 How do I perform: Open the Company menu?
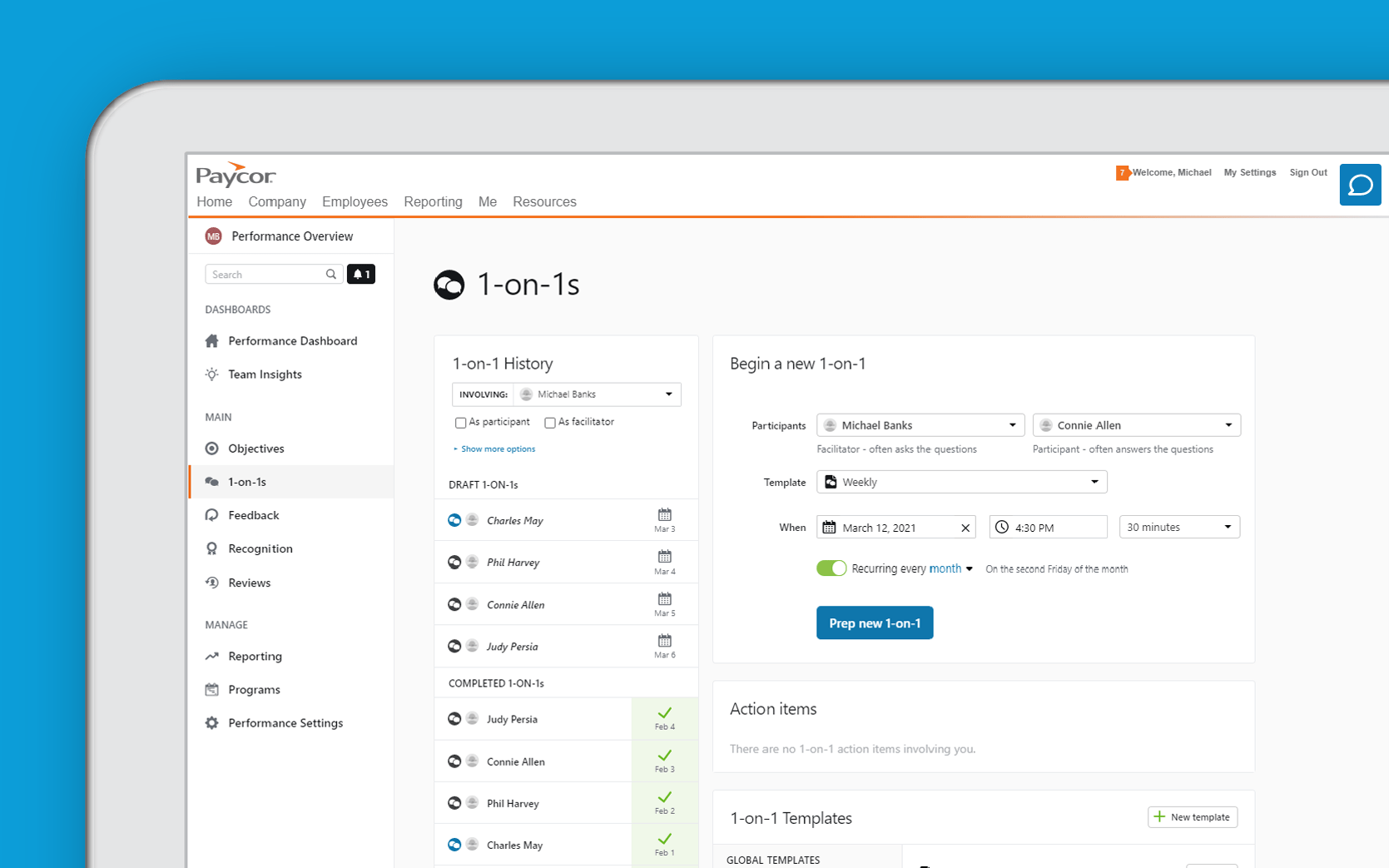(x=277, y=201)
